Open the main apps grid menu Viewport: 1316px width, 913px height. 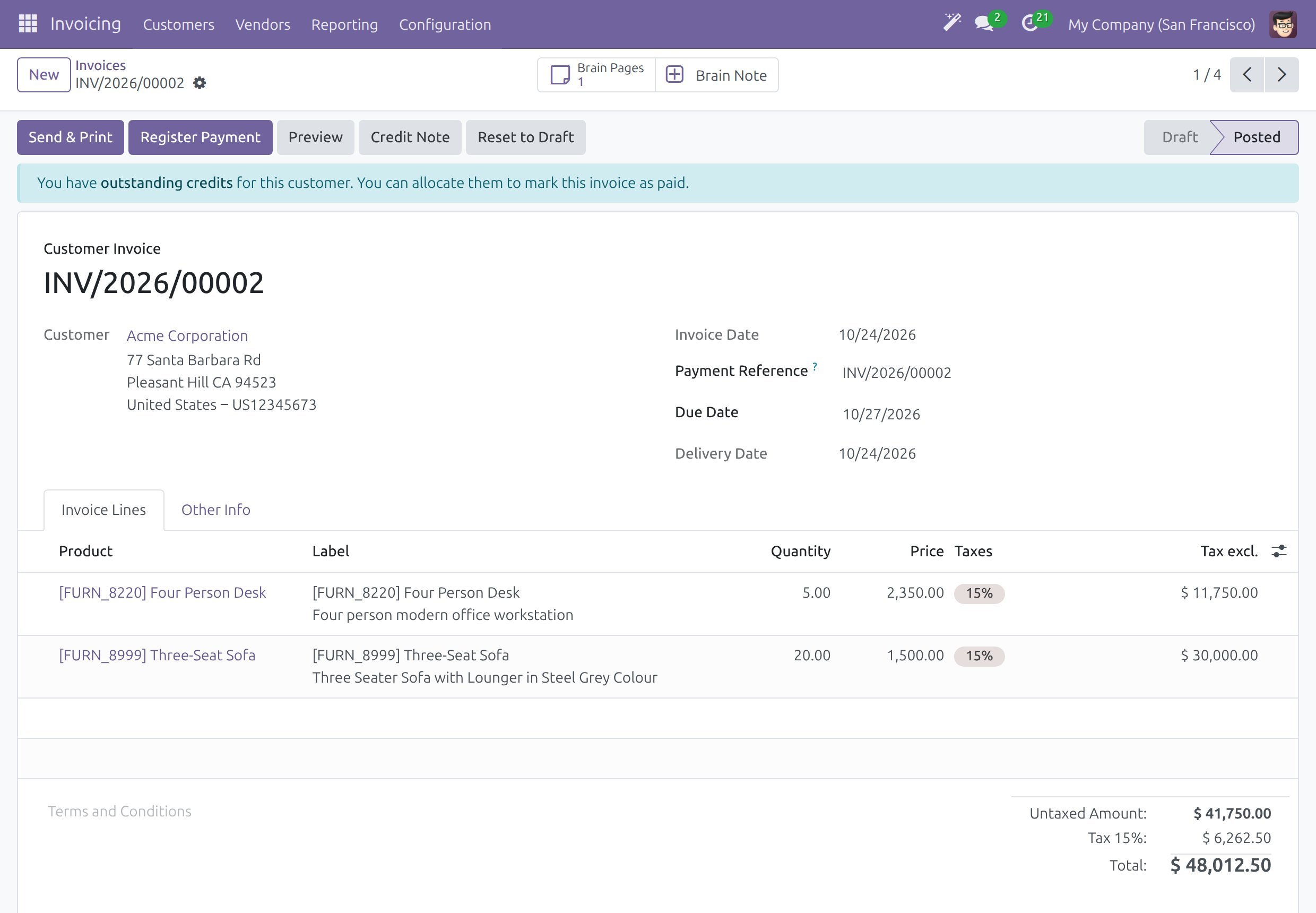coord(28,24)
